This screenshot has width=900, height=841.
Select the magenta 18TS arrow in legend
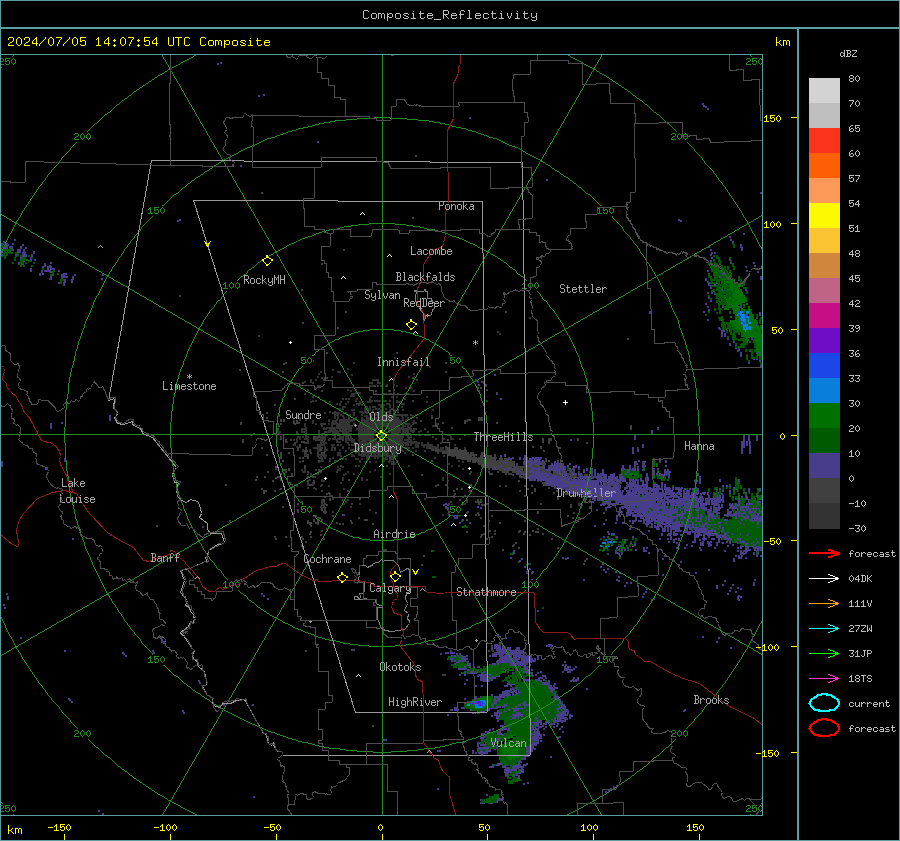click(824, 679)
